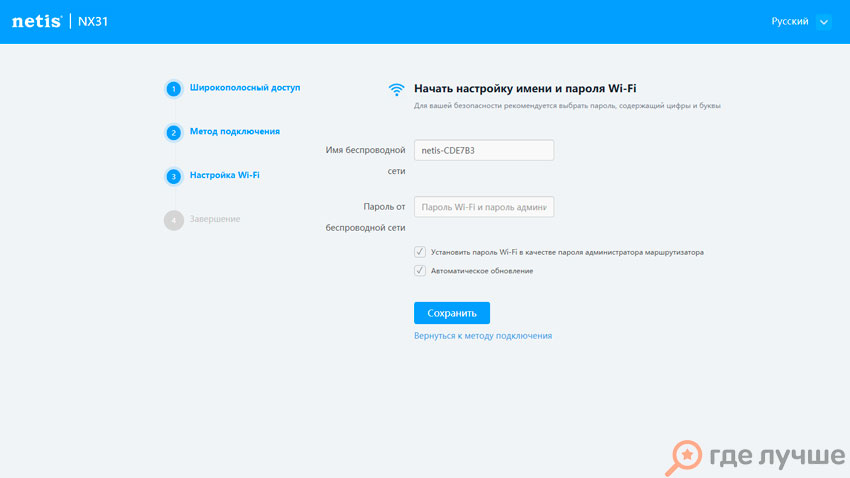Select the «Метод подключения» step

[x=235, y=131]
